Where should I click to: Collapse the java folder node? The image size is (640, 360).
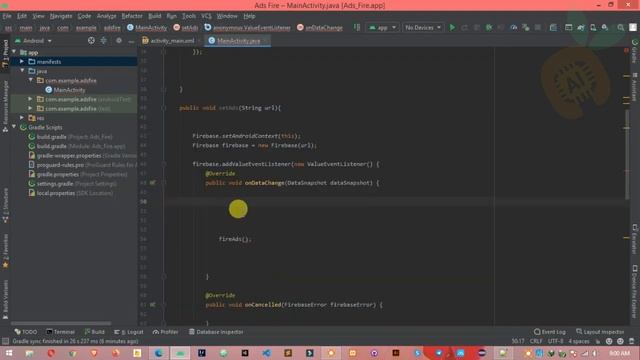point(22,71)
